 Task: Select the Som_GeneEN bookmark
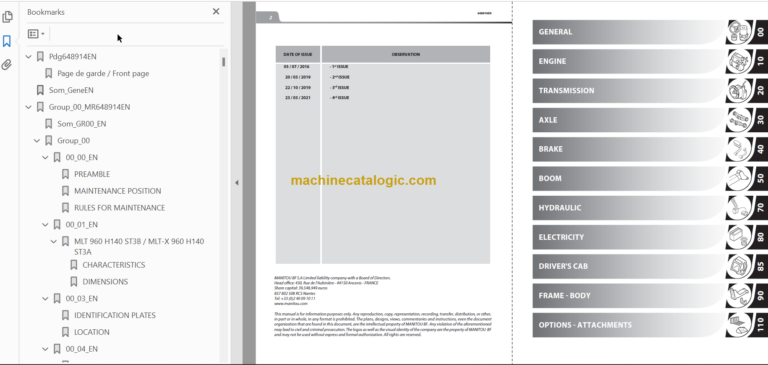71,90
